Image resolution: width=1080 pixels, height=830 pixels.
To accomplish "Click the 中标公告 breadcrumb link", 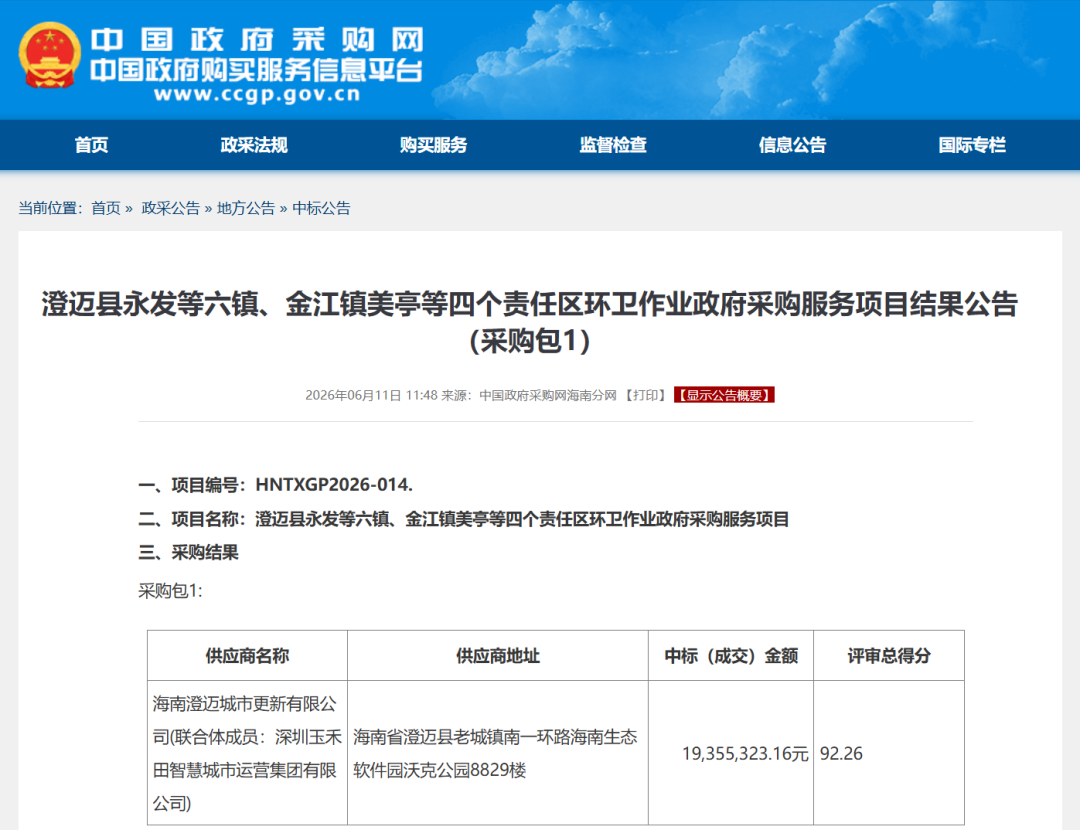I will tap(322, 208).
